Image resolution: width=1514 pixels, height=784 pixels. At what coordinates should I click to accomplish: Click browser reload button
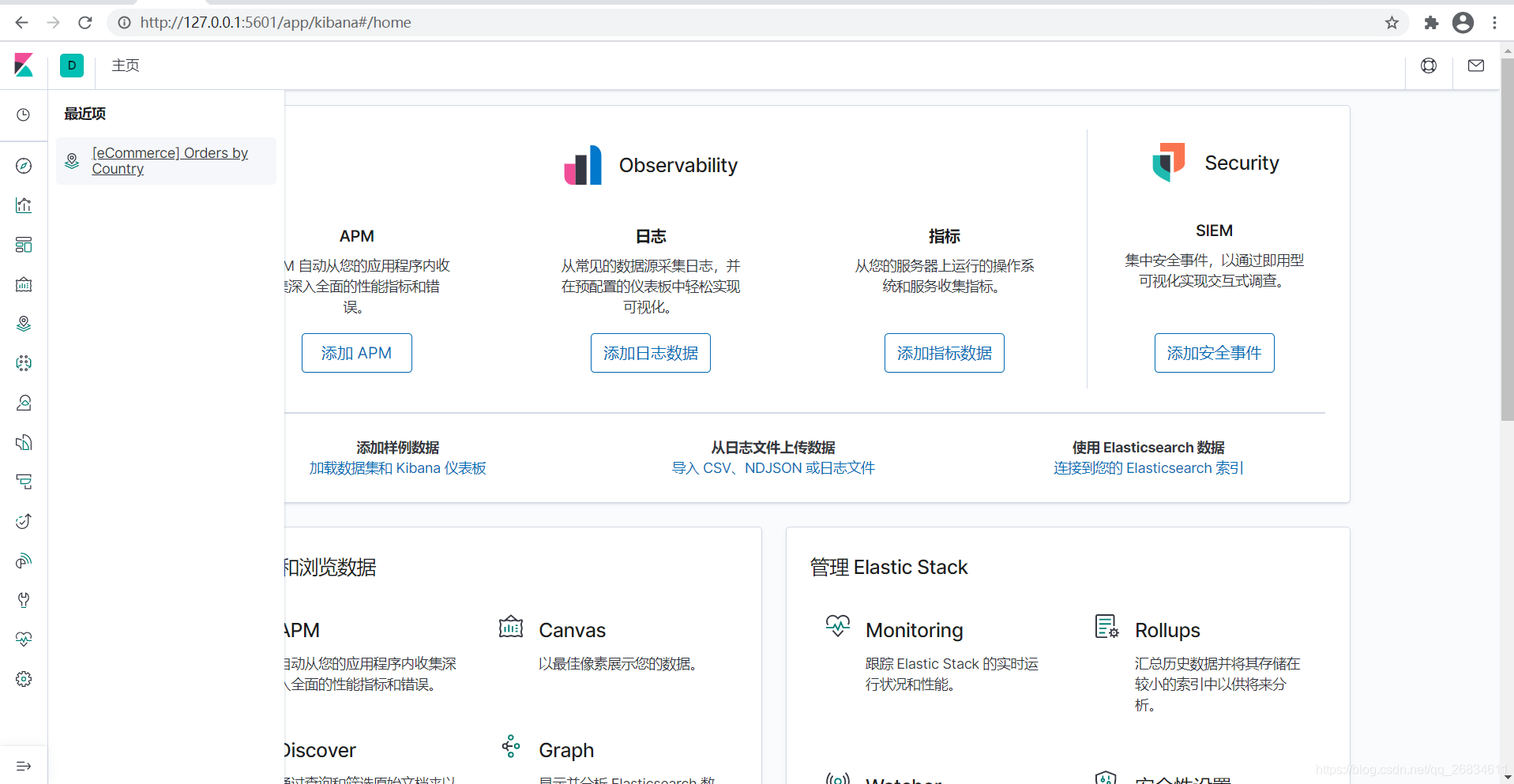click(85, 23)
